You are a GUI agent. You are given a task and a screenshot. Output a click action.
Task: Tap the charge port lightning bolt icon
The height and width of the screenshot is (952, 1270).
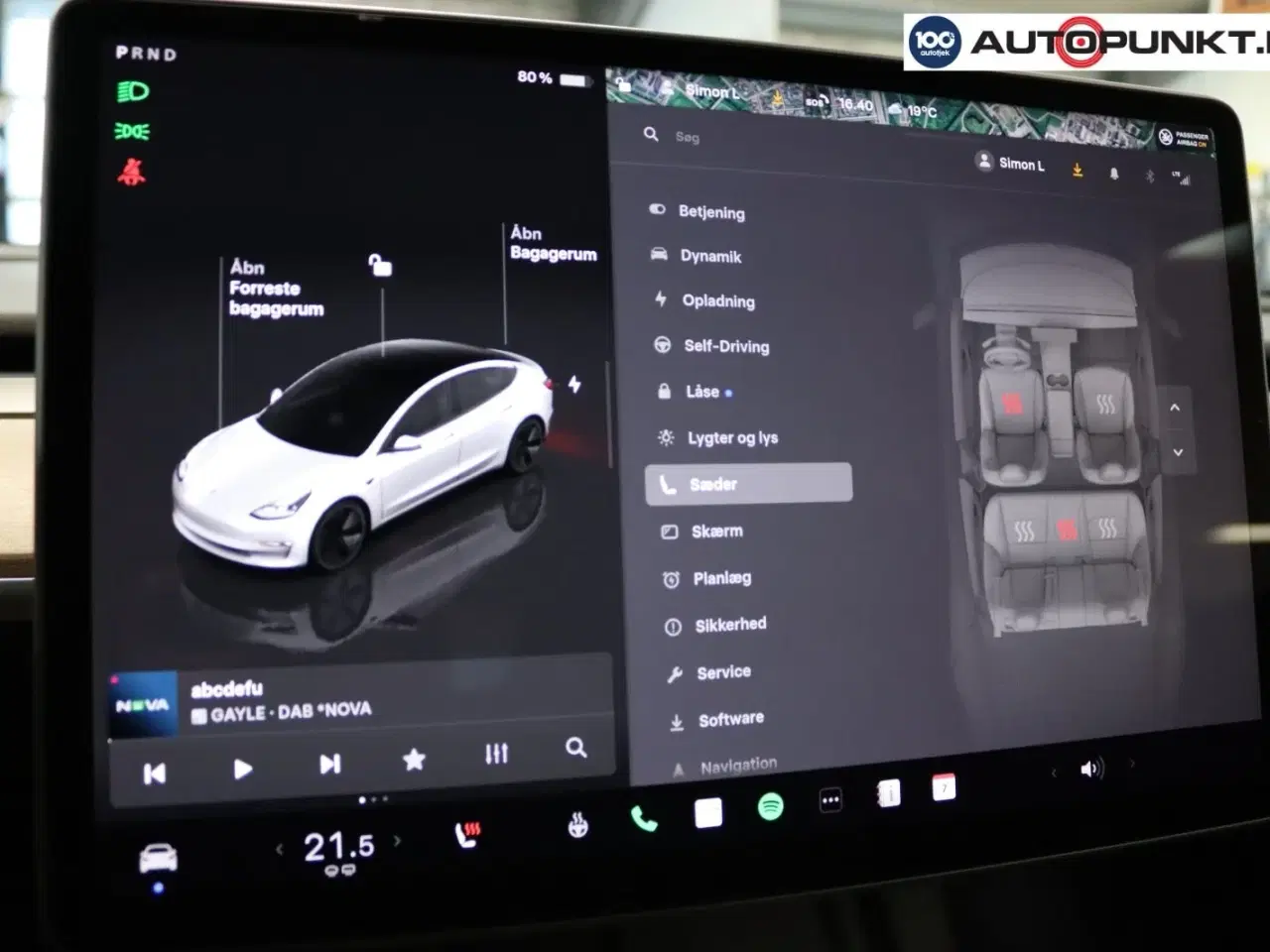pos(574,385)
